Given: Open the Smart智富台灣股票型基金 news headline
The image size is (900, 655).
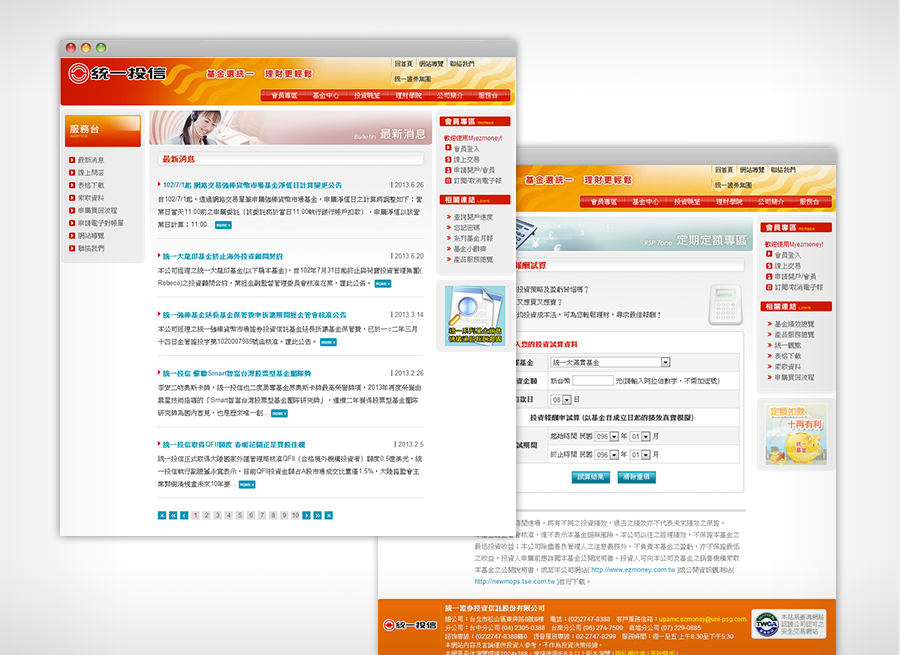Looking at the screenshot, I should click(236, 374).
